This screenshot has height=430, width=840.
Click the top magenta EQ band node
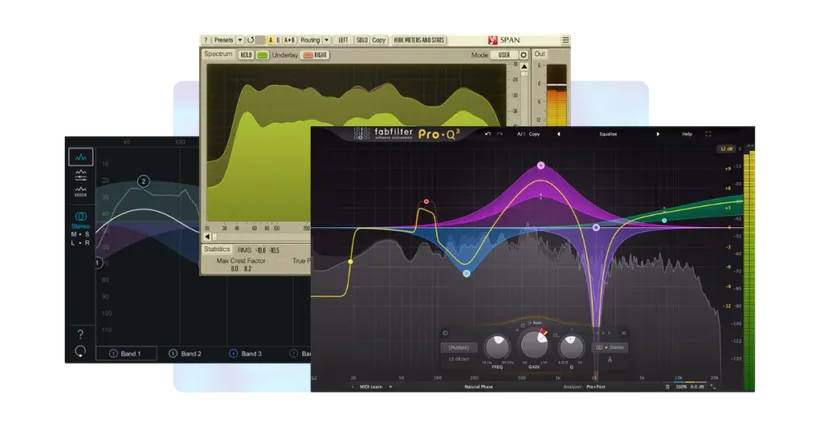point(541,165)
